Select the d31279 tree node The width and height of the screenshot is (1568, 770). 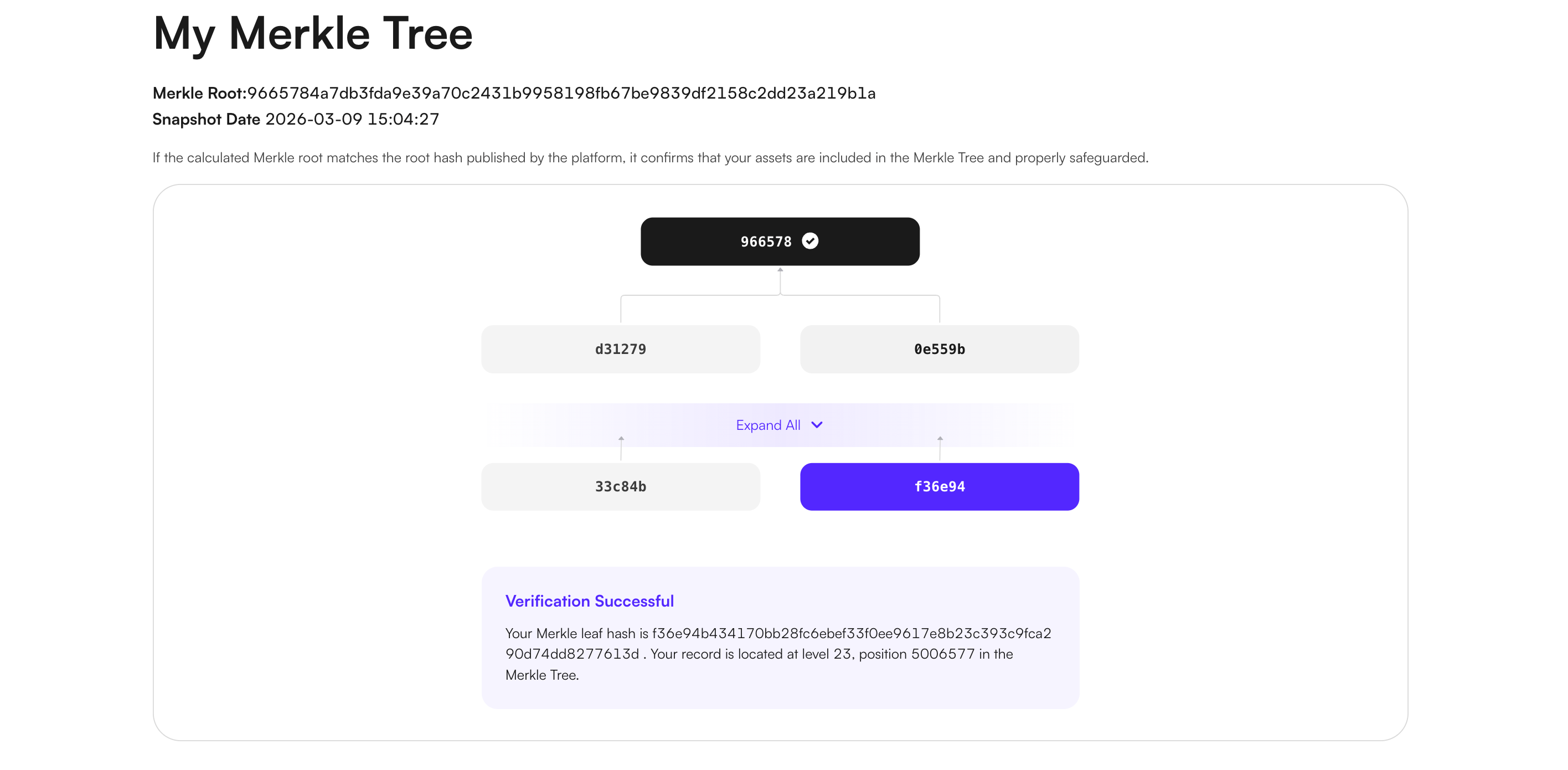[x=620, y=349]
